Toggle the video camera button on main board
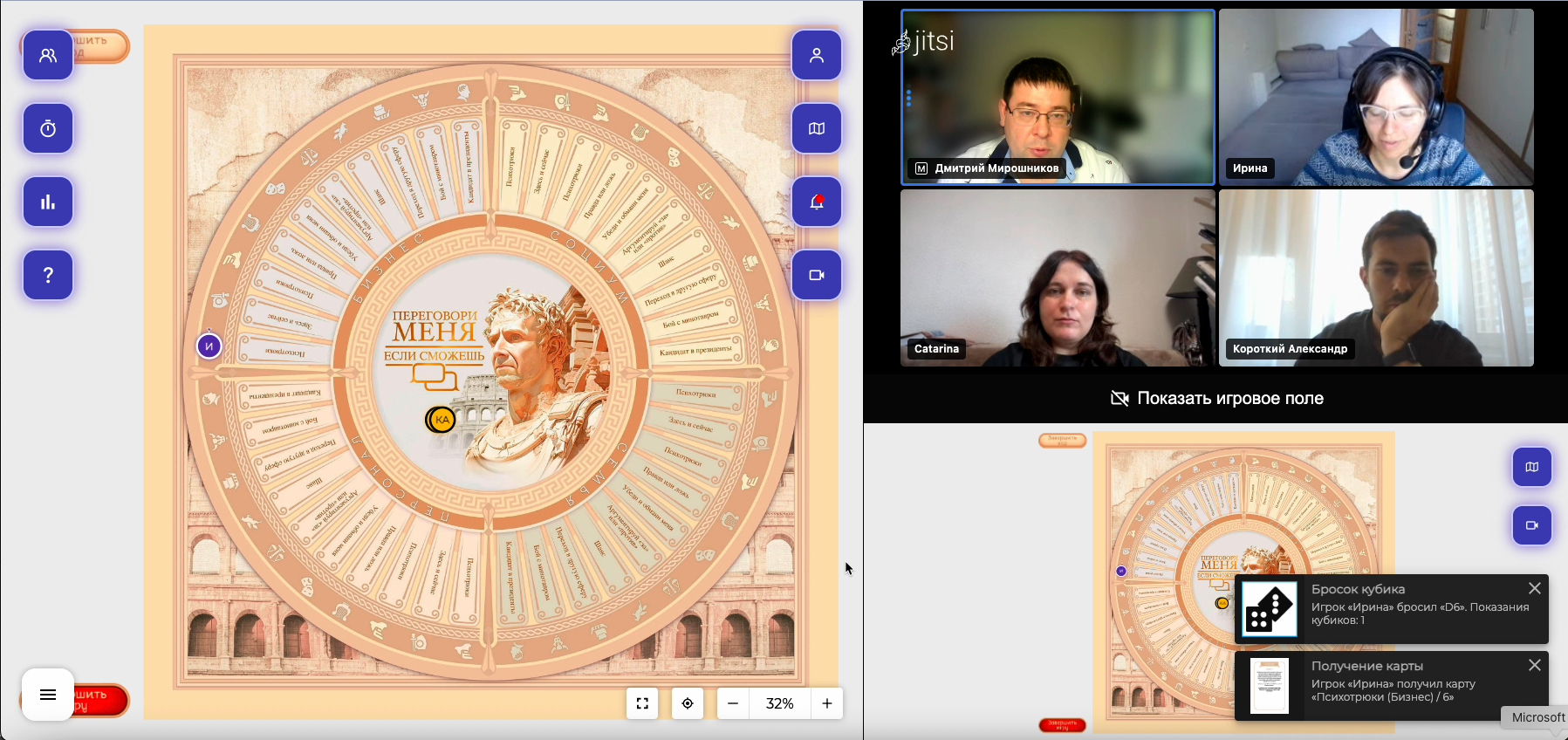Viewport: 1568px width, 740px height. [817, 275]
